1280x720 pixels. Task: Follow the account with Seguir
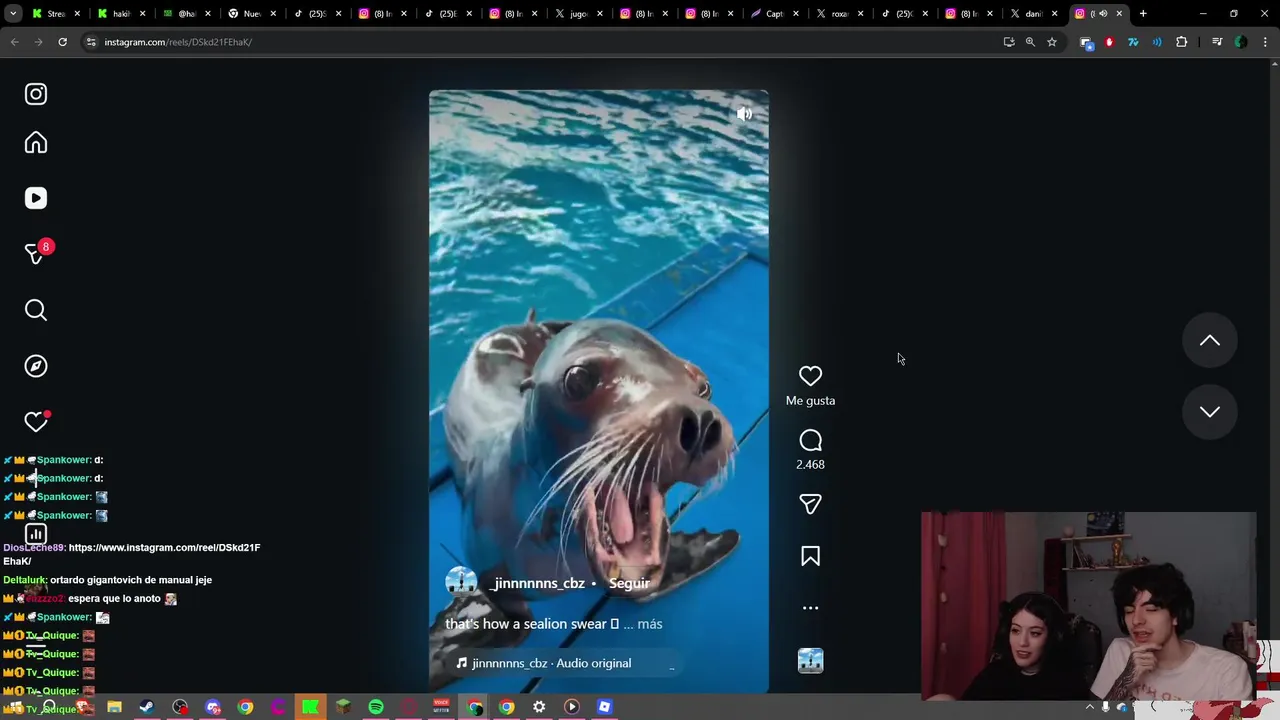tap(629, 583)
